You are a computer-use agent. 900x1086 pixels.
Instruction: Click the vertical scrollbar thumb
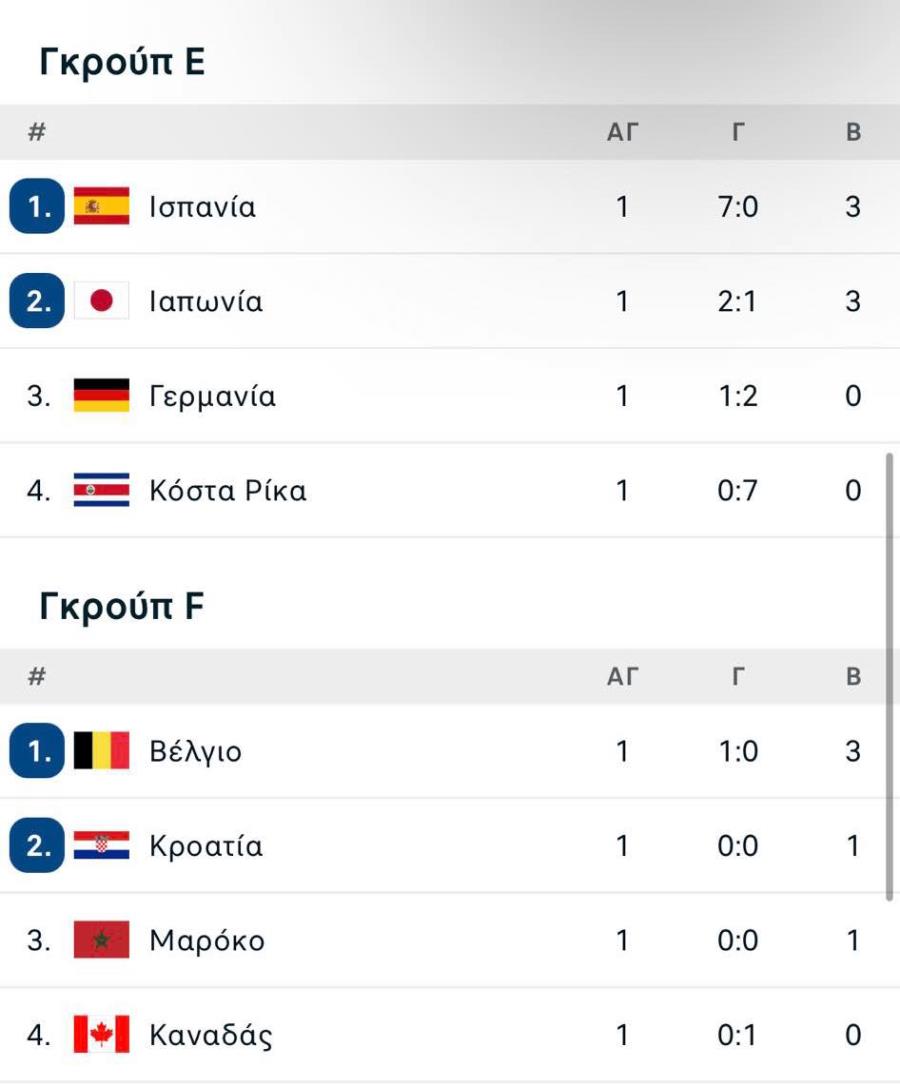pyautogui.click(x=890, y=677)
